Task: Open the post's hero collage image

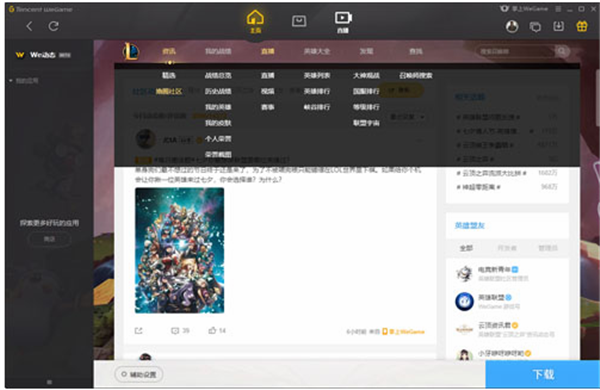Action: [179, 250]
